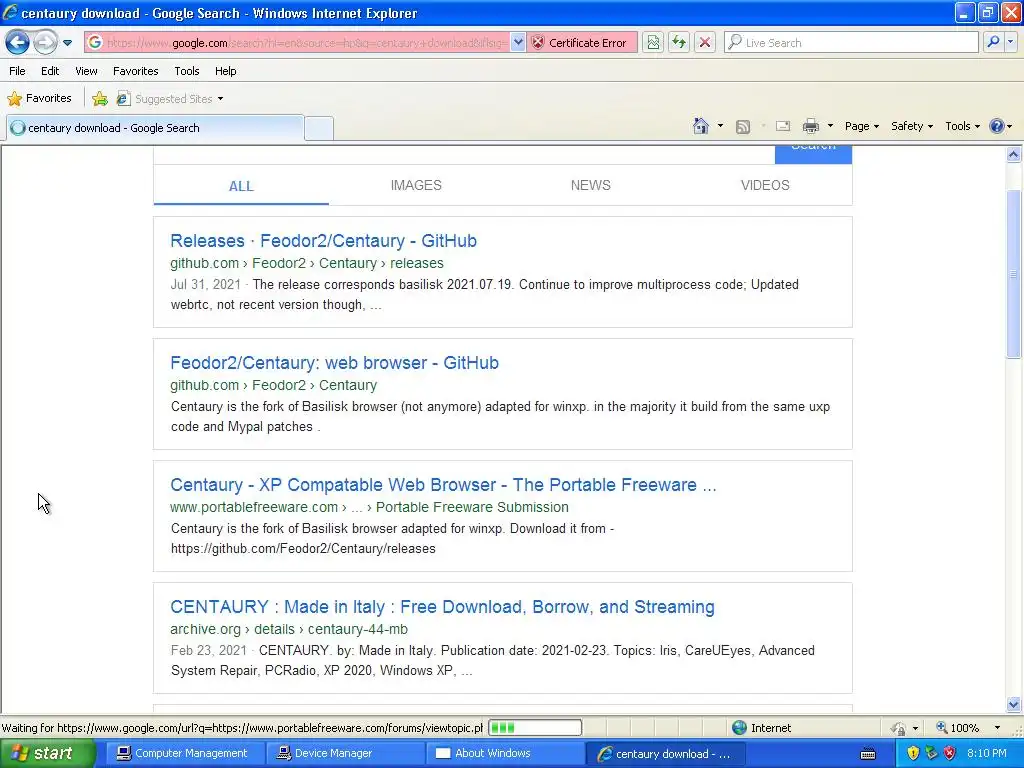
Task: Switch to About Windows taskbar window
Action: click(x=505, y=754)
